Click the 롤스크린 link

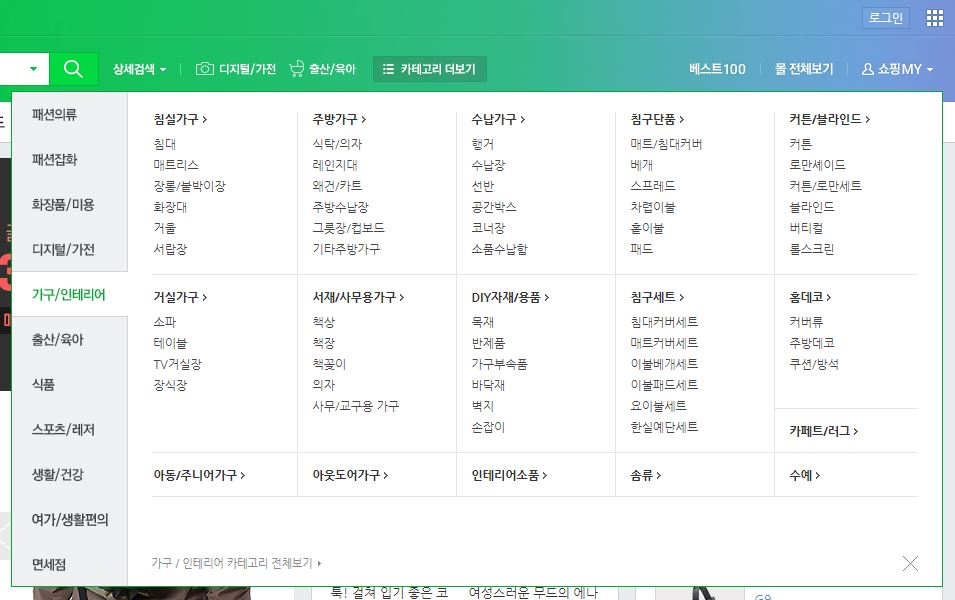coord(812,249)
